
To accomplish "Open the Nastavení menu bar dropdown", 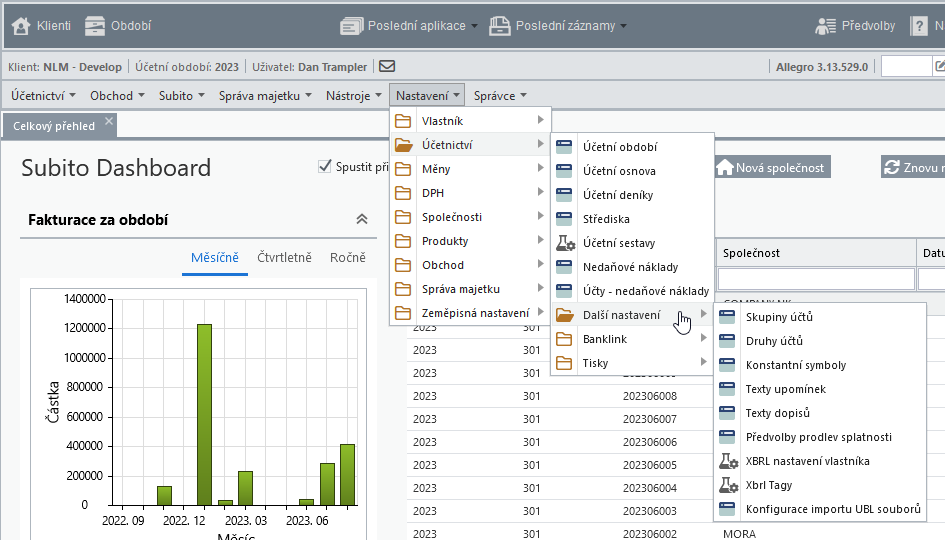I will click(427, 95).
